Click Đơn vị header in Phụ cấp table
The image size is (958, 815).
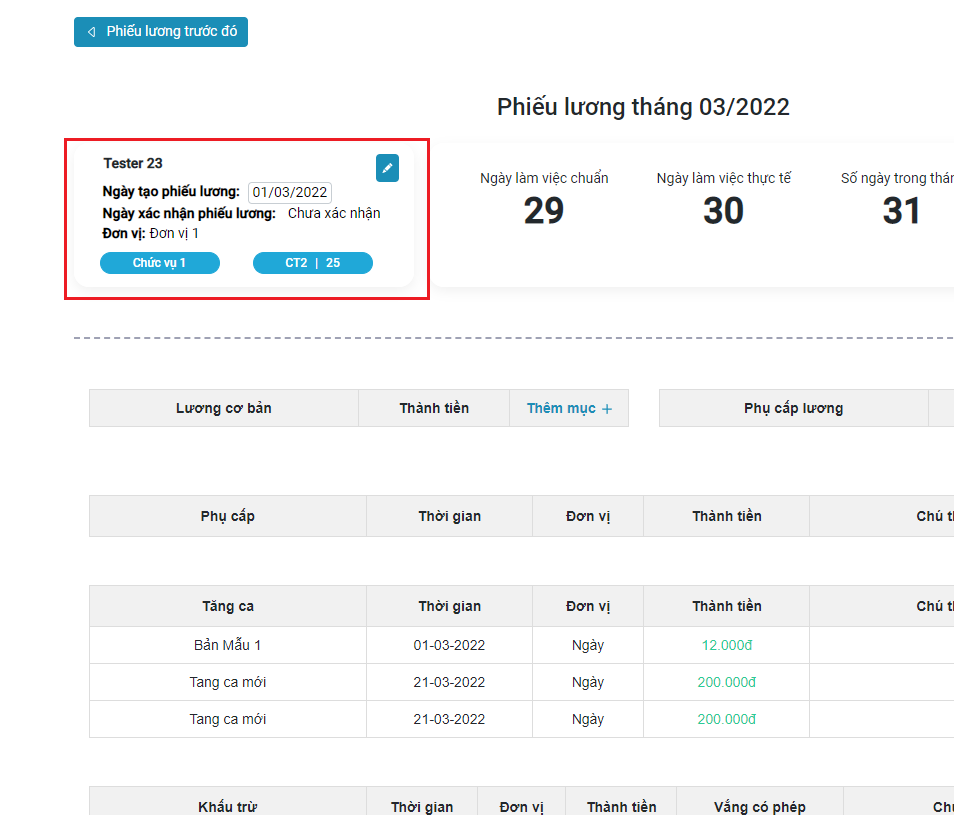(588, 516)
